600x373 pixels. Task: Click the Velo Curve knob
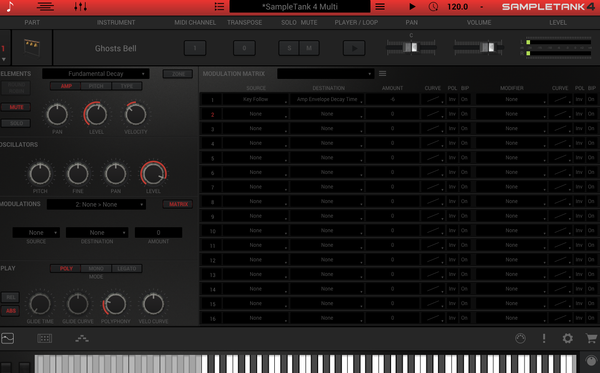tap(153, 304)
